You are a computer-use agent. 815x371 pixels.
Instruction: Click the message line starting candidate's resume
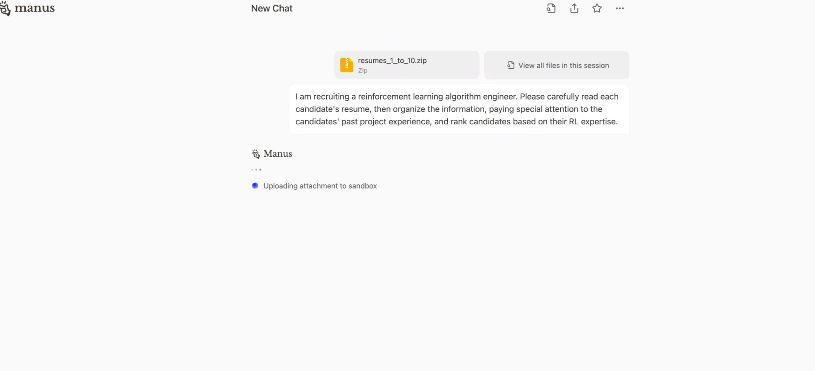(449, 109)
